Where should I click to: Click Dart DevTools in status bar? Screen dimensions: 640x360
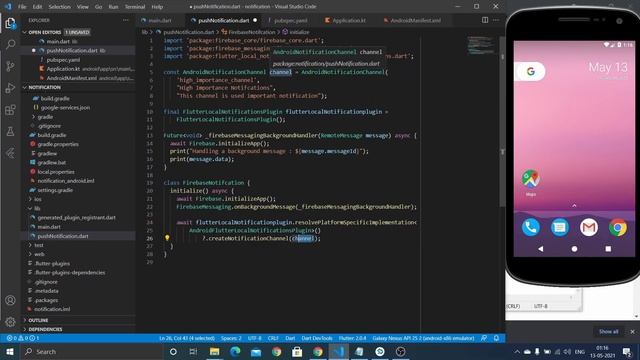tap(317, 338)
